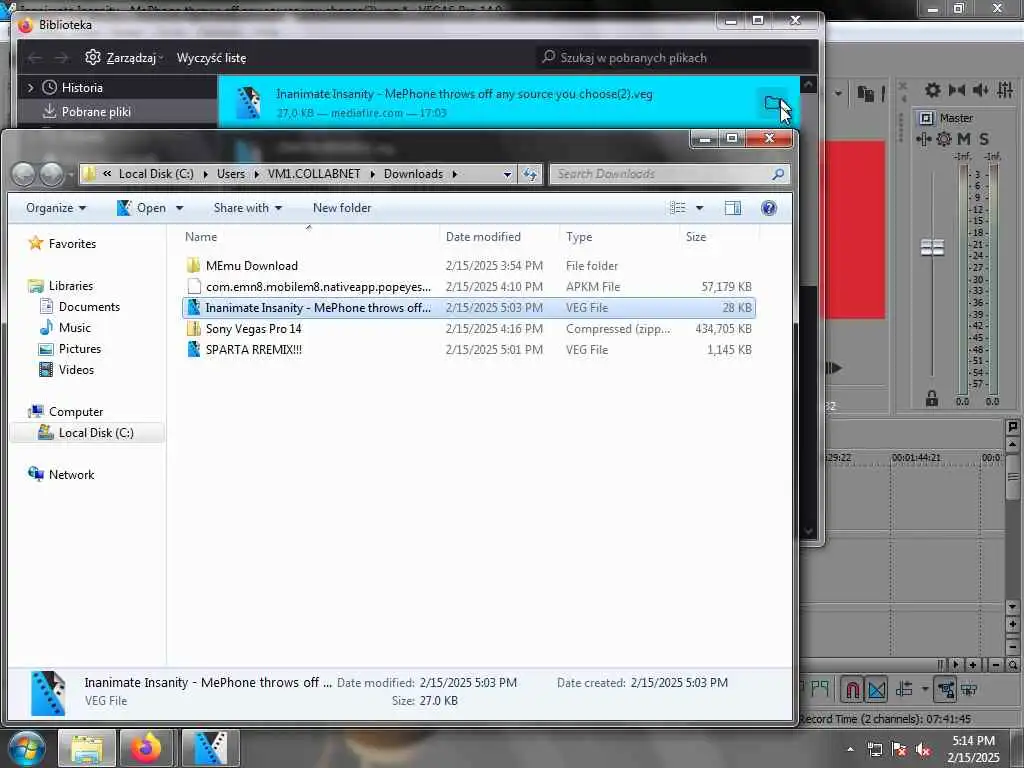Image resolution: width=1024 pixels, height=768 pixels.
Task: Click the Master automation settings icon
Action: (923, 138)
